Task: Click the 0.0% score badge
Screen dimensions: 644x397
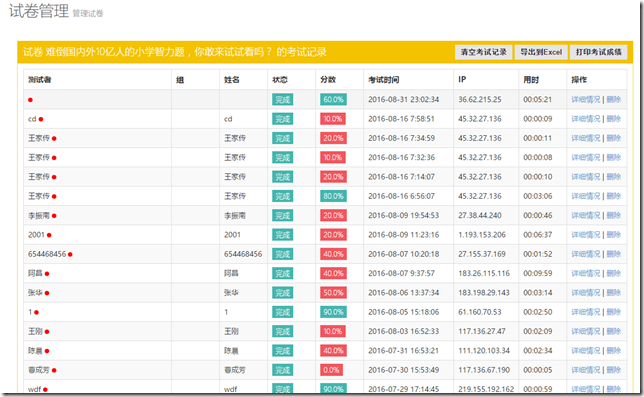Action: click(x=331, y=370)
